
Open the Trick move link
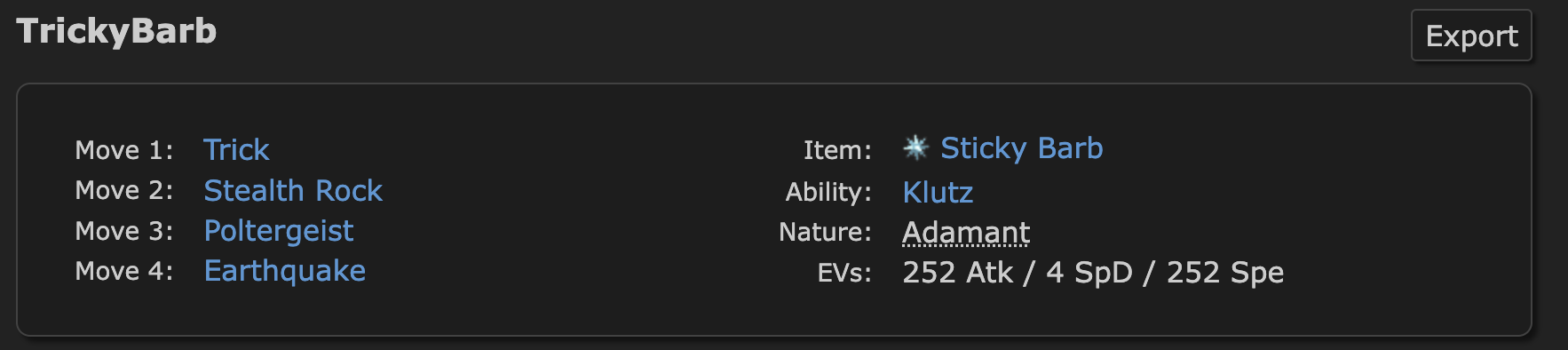[236, 149]
